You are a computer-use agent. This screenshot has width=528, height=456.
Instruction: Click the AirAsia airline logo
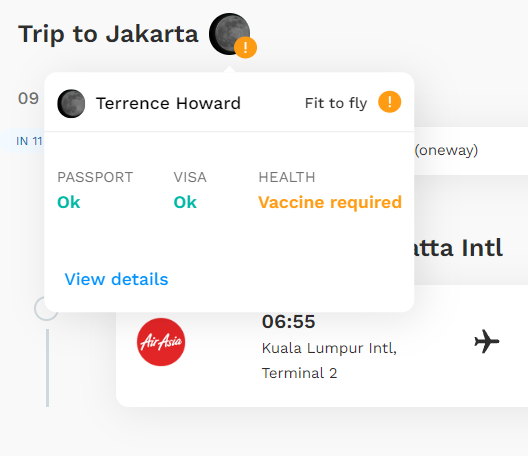coord(161,342)
